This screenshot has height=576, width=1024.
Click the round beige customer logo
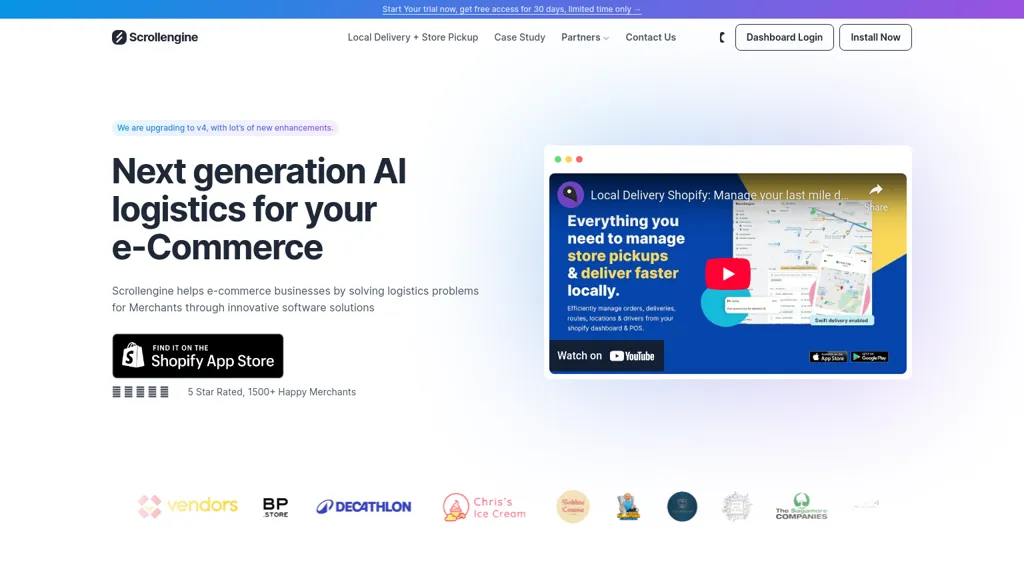click(573, 507)
